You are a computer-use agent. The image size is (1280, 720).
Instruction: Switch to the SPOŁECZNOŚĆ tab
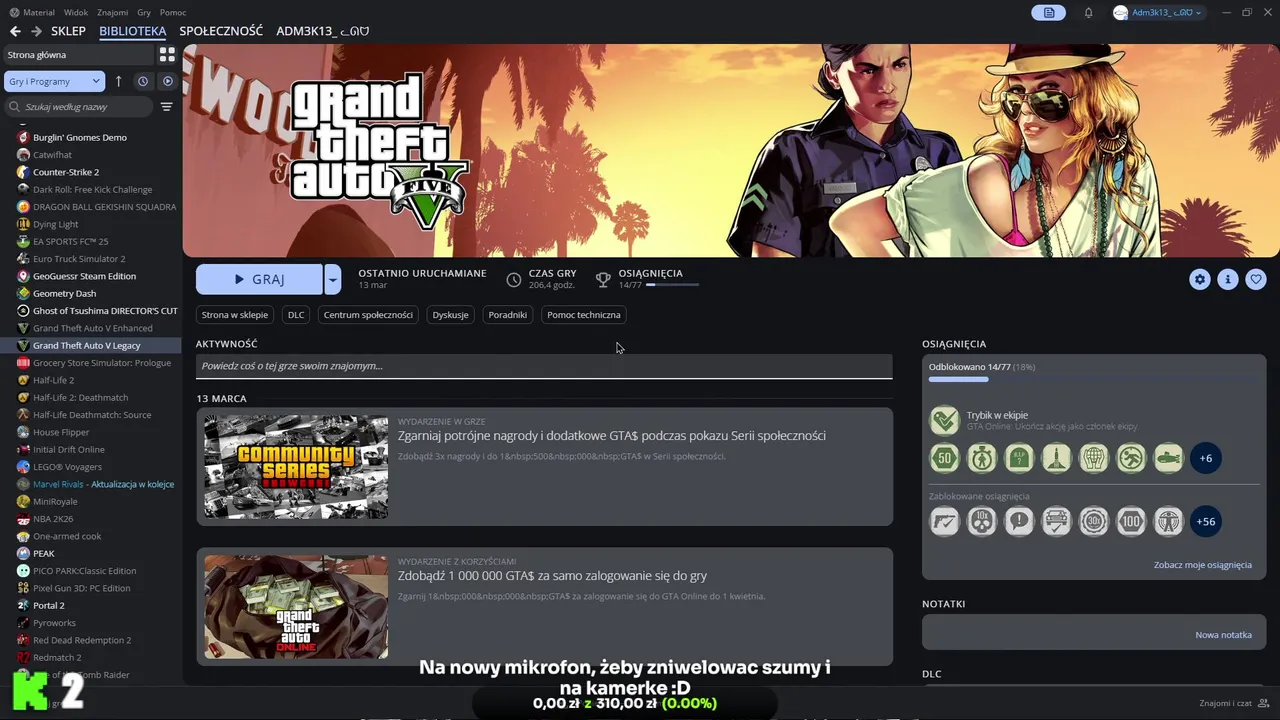[x=221, y=31]
